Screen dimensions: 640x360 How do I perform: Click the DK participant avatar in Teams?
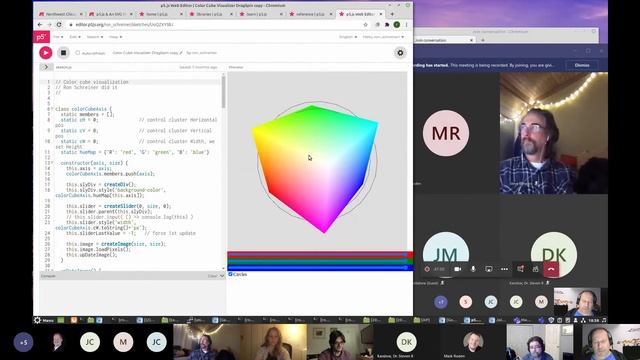(x=553, y=254)
